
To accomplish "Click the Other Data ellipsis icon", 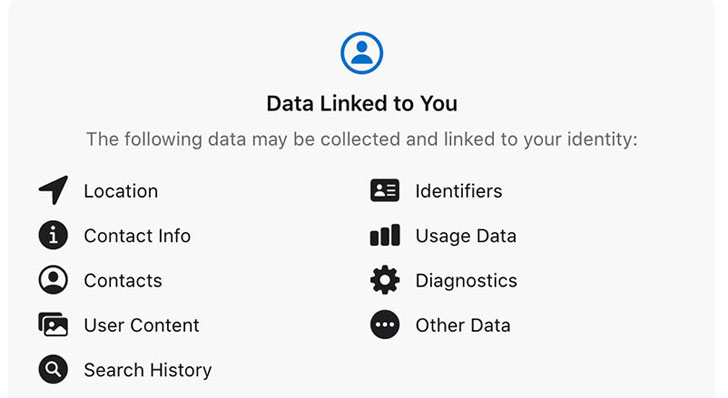I will 385,324.
